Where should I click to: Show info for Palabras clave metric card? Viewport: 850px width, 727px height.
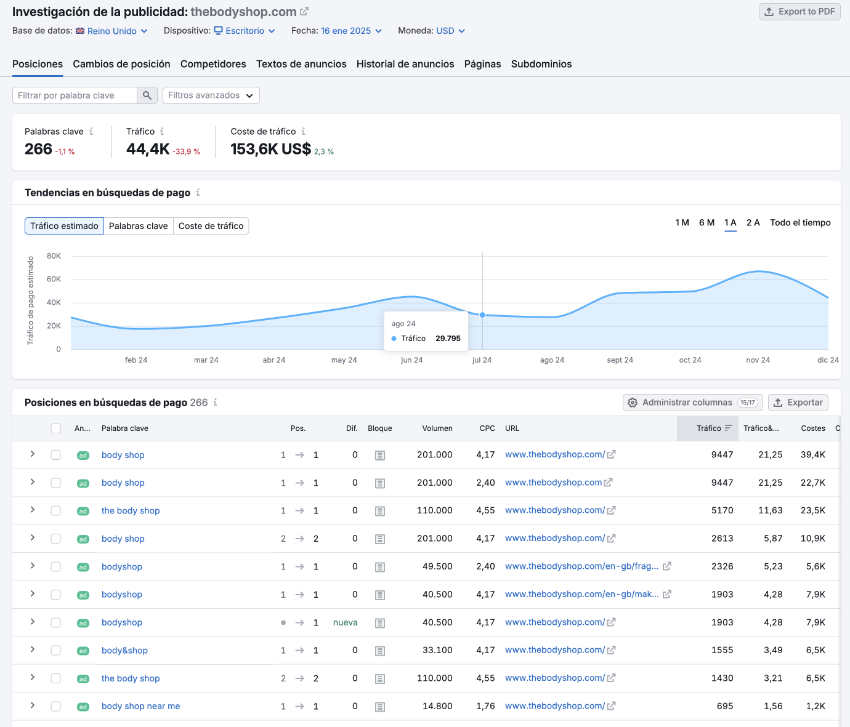[x=91, y=131]
